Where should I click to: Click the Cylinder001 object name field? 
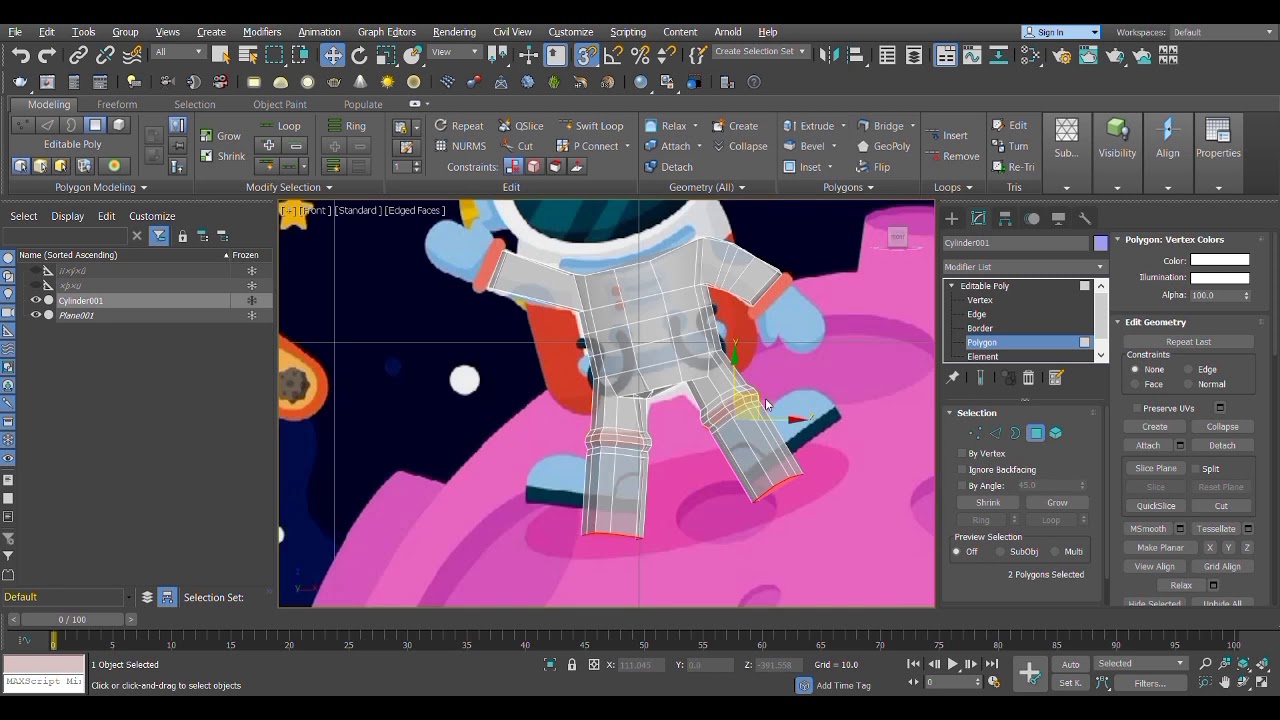pyautogui.click(x=1015, y=243)
